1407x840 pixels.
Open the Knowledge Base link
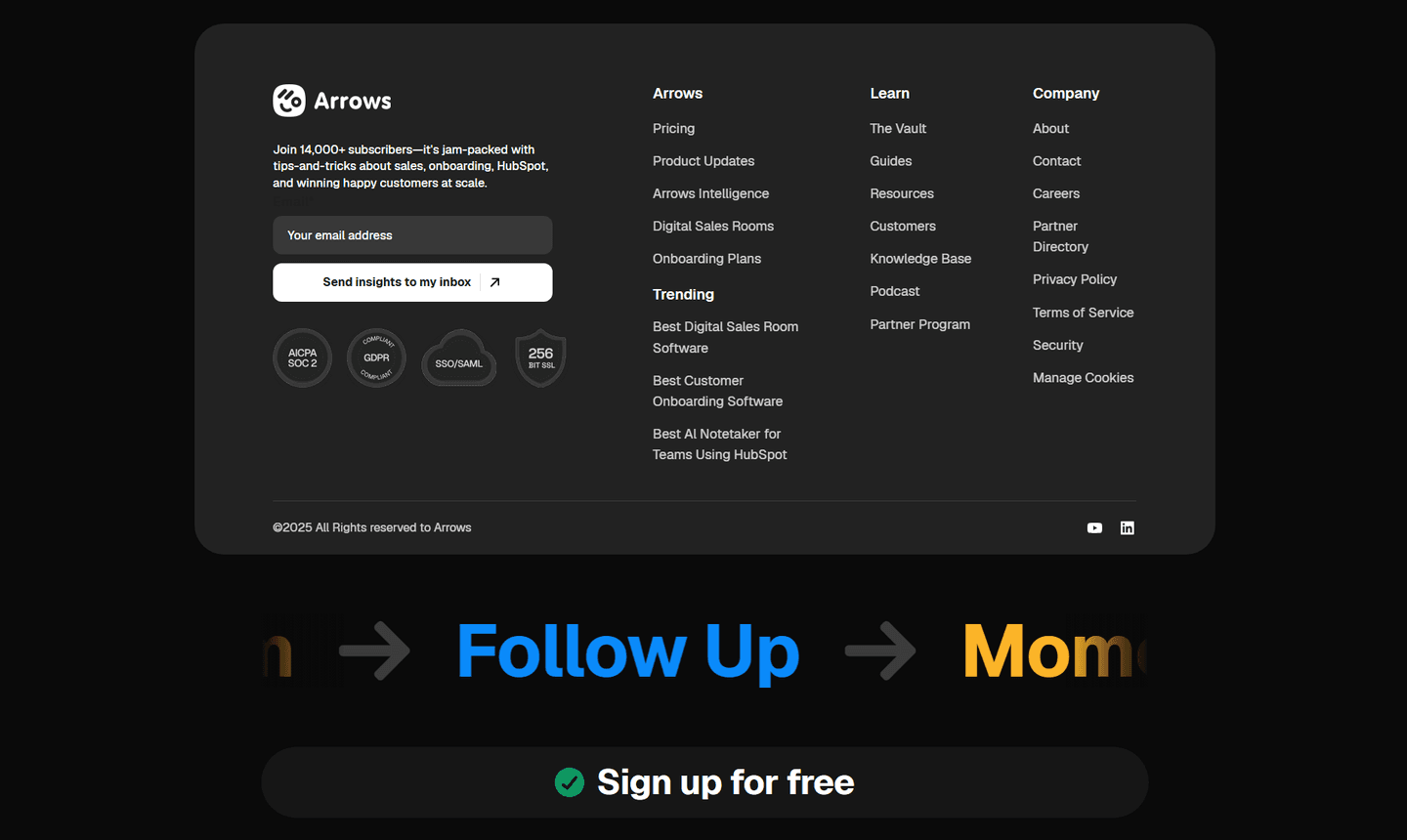click(x=920, y=259)
